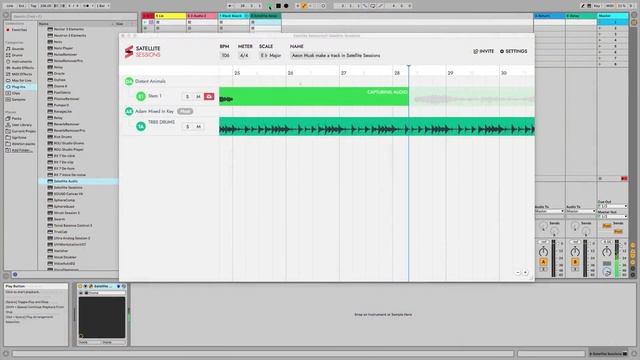The height and width of the screenshot is (360, 640).
Task: Open User Library under Places
Action: 21,125
